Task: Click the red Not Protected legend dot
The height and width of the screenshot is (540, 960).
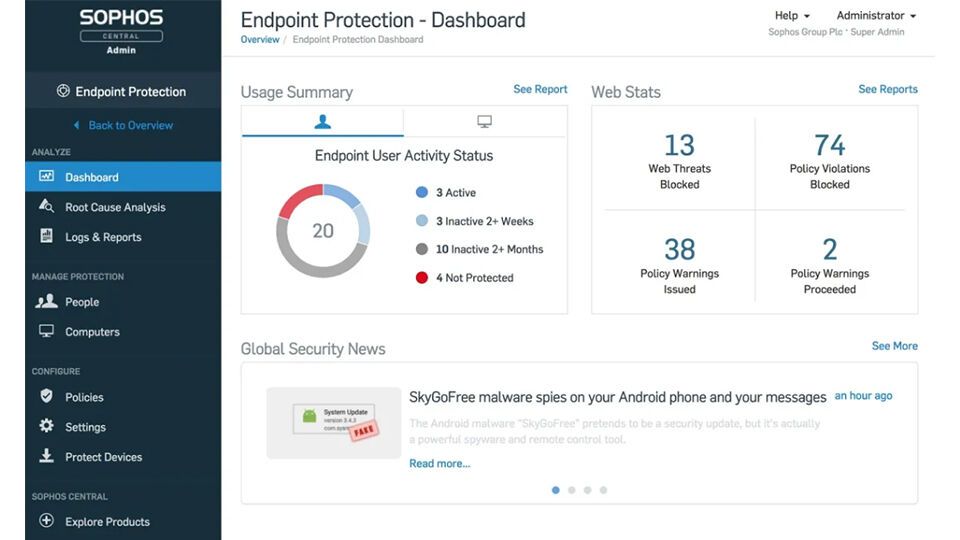Action: 422,277
